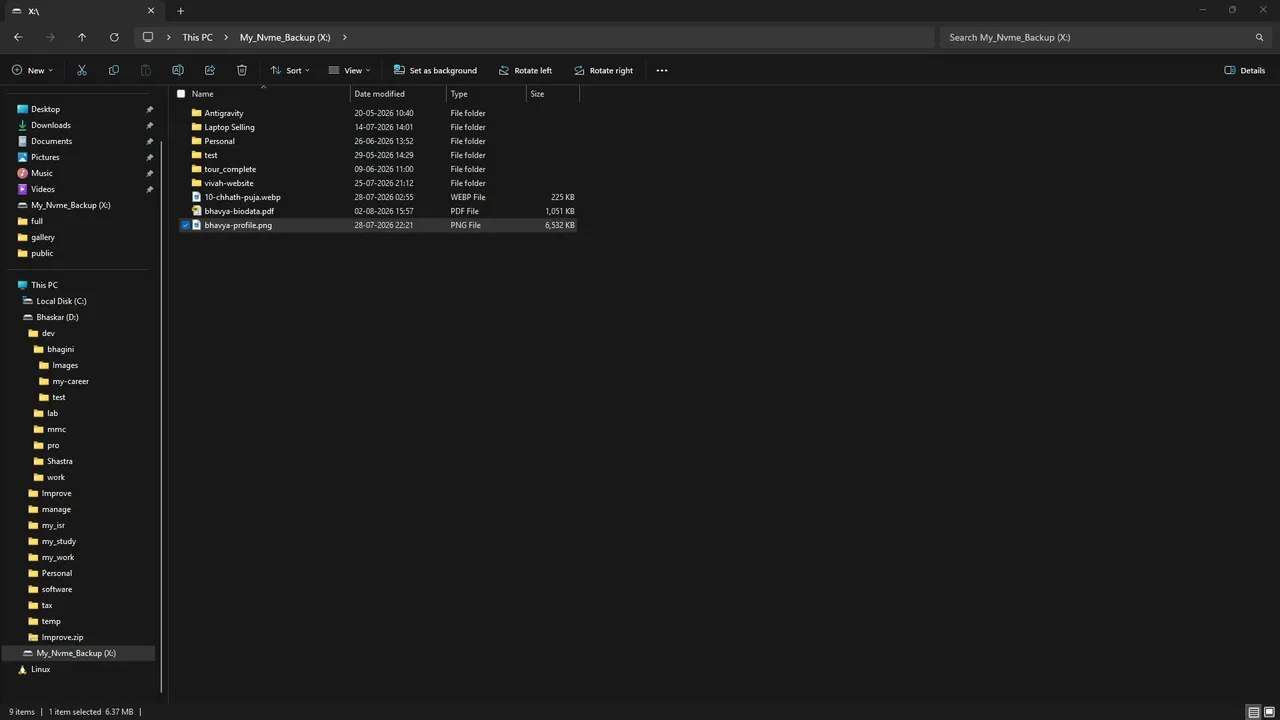1280x720 pixels.
Task: Close the X:\ tab
Action: [x=151, y=11]
